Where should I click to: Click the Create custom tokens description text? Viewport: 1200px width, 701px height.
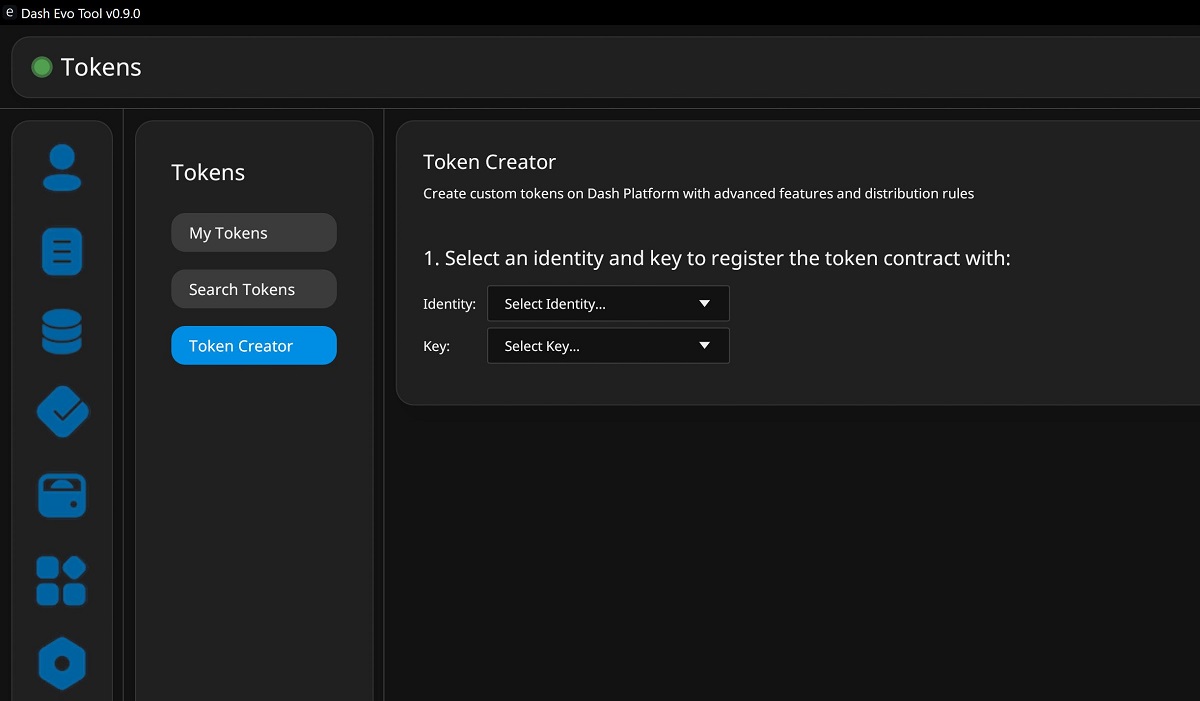(x=698, y=194)
